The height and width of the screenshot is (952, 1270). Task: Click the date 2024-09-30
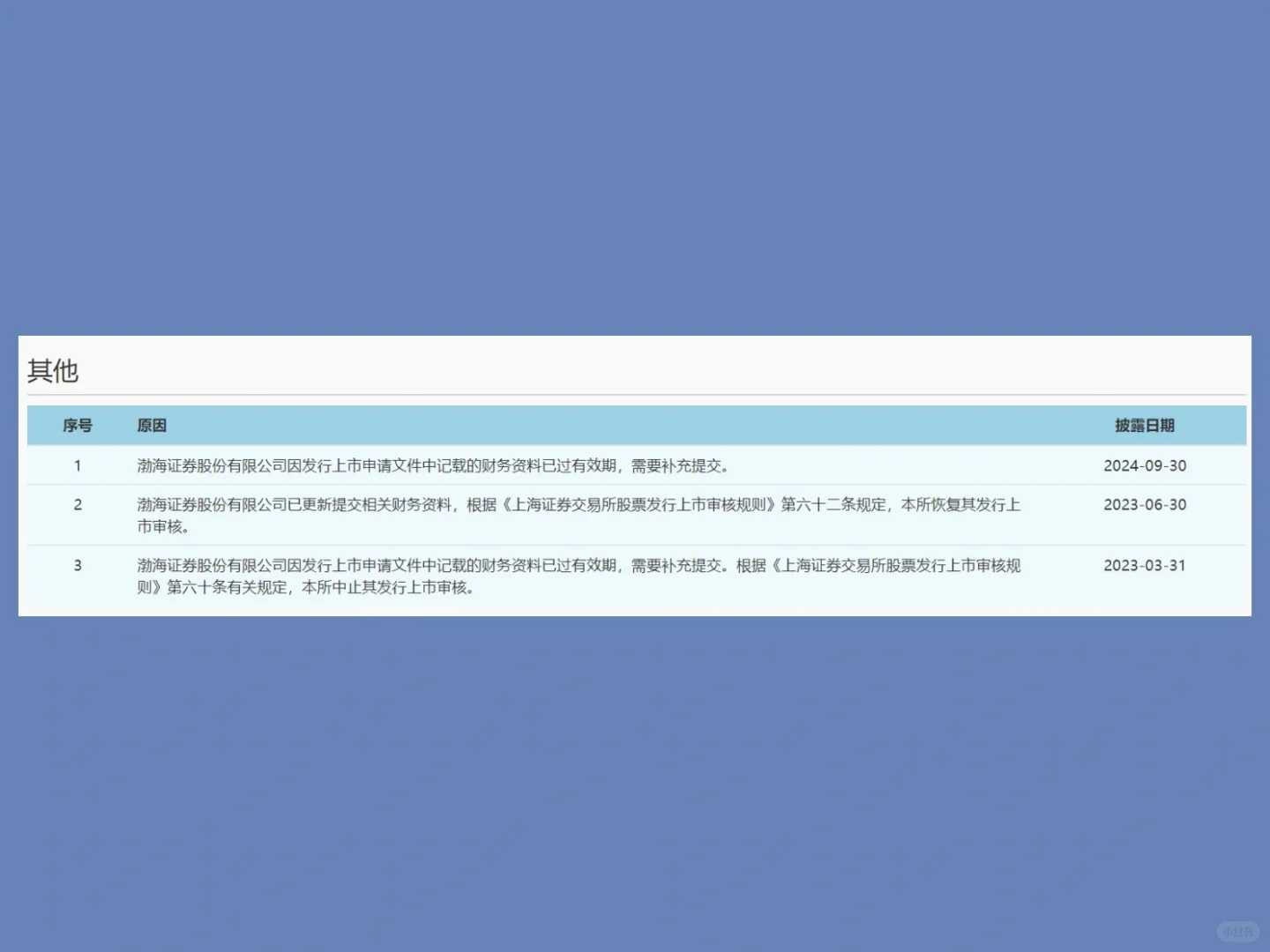tap(1145, 465)
